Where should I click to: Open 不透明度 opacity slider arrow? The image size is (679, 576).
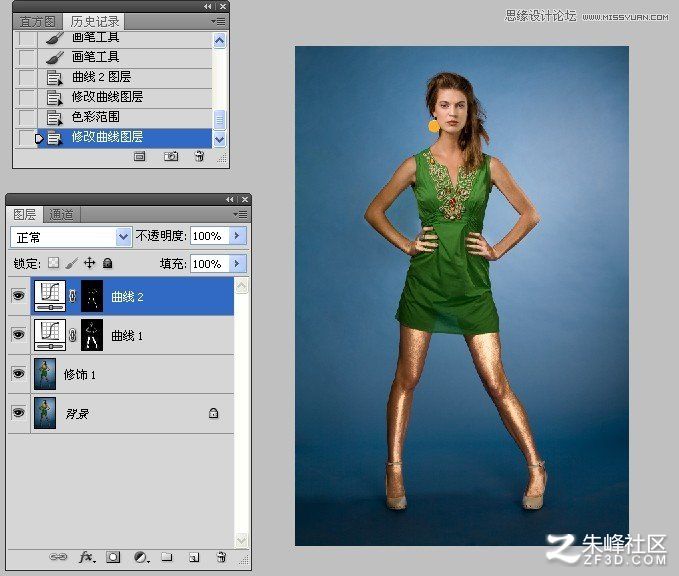[238, 236]
